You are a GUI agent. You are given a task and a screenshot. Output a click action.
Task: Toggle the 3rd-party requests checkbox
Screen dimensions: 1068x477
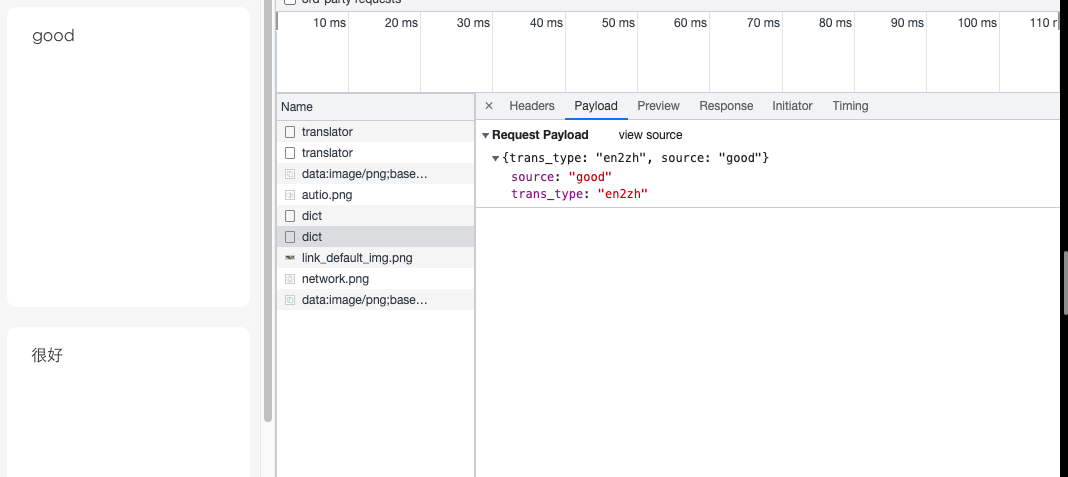tap(290, 2)
